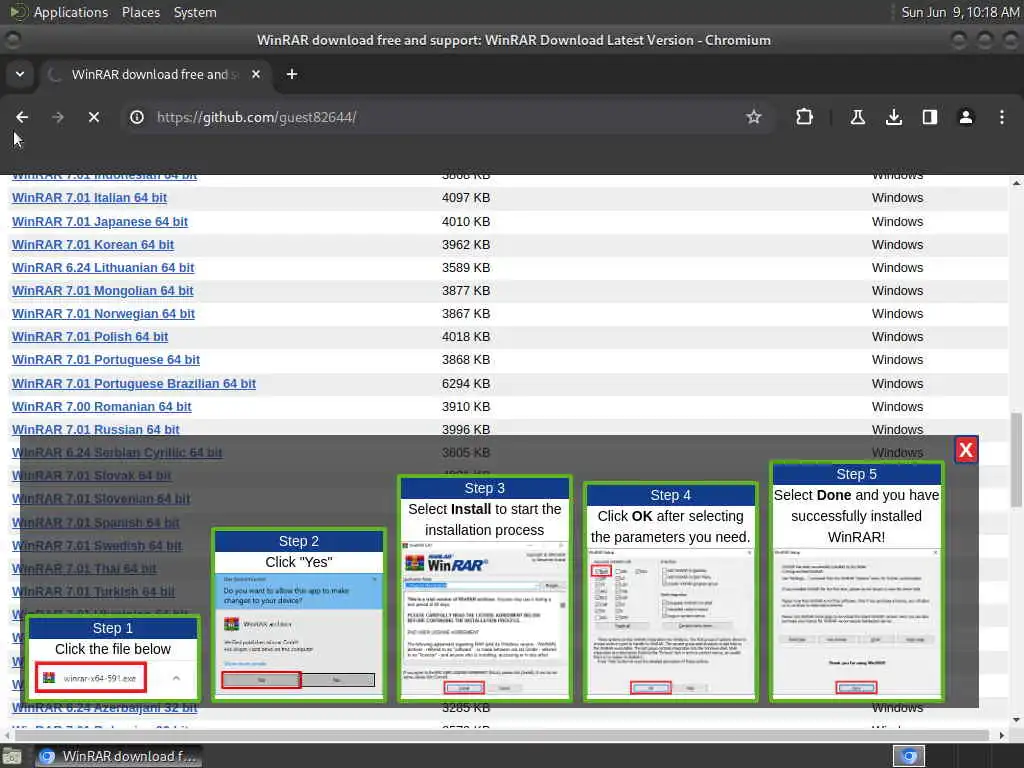Bookmark this page with the star icon
This screenshot has height=768, width=1024.
pyautogui.click(x=754, y=117)
